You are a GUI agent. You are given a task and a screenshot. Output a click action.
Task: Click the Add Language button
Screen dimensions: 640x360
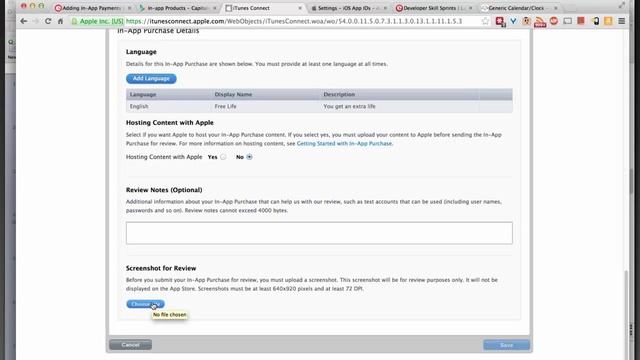click(x=151, y=78)
